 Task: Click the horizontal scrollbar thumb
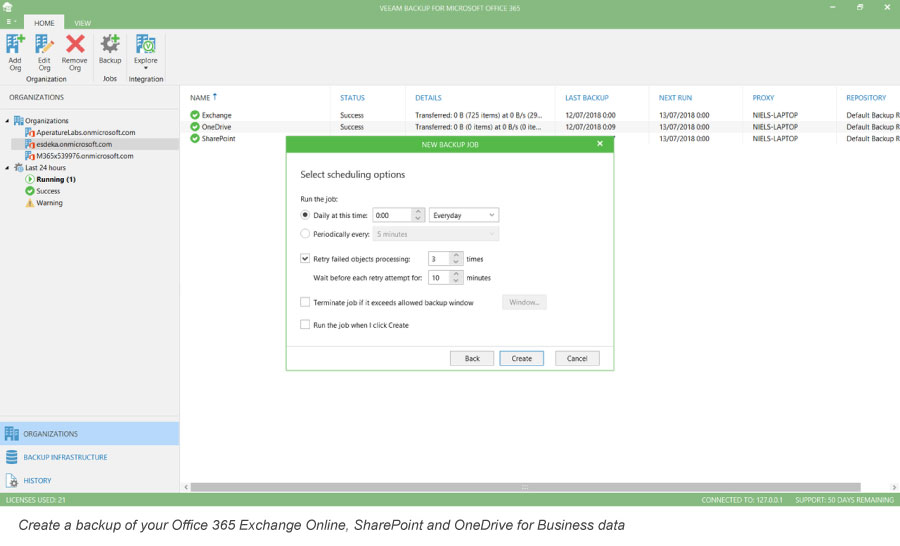click(525, 487)
